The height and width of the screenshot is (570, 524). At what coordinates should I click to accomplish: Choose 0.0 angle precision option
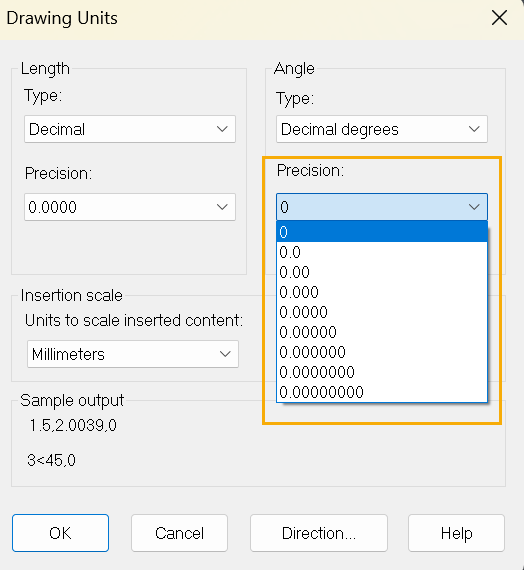pyautogui.click(x=382, y=252)
